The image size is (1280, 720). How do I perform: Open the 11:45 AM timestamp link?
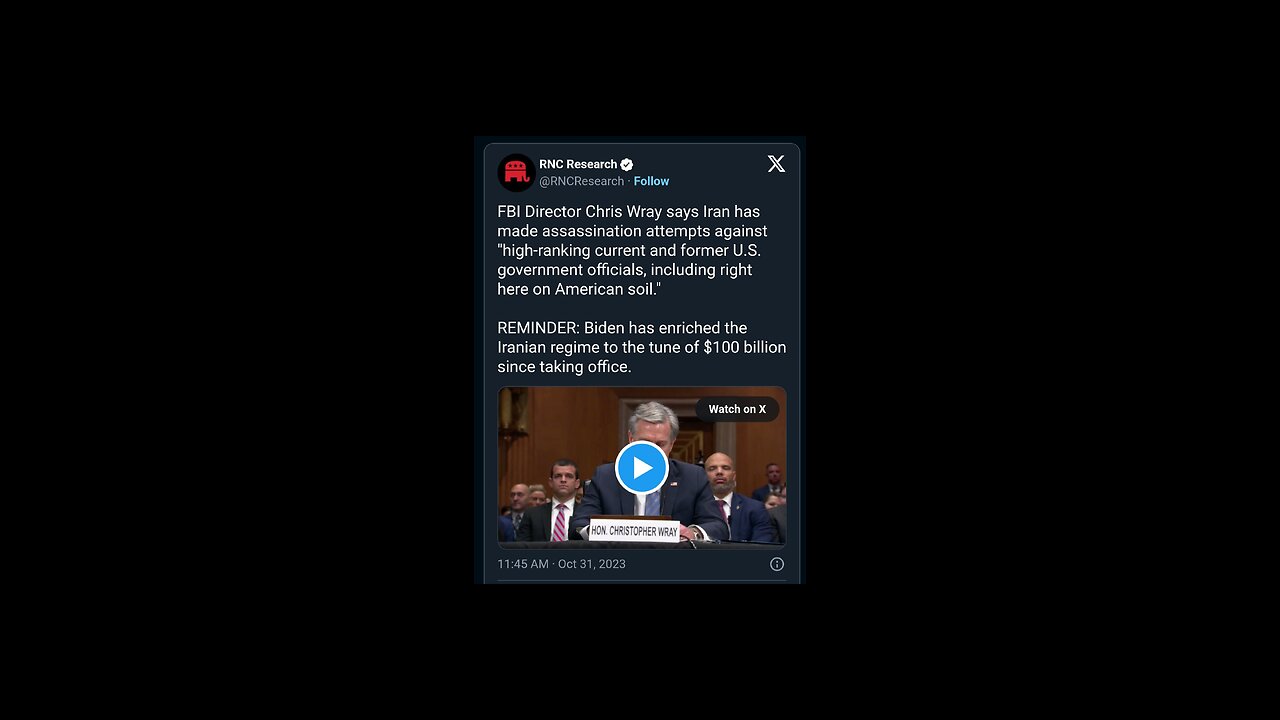523,564
